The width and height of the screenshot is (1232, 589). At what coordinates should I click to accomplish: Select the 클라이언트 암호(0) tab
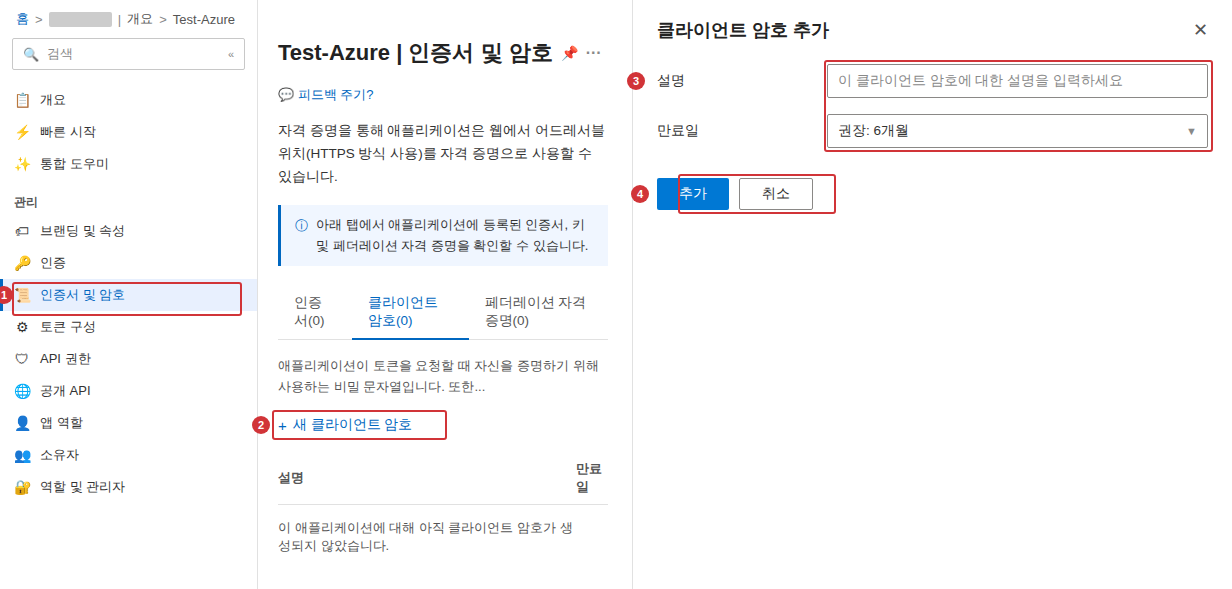(410, 311)
